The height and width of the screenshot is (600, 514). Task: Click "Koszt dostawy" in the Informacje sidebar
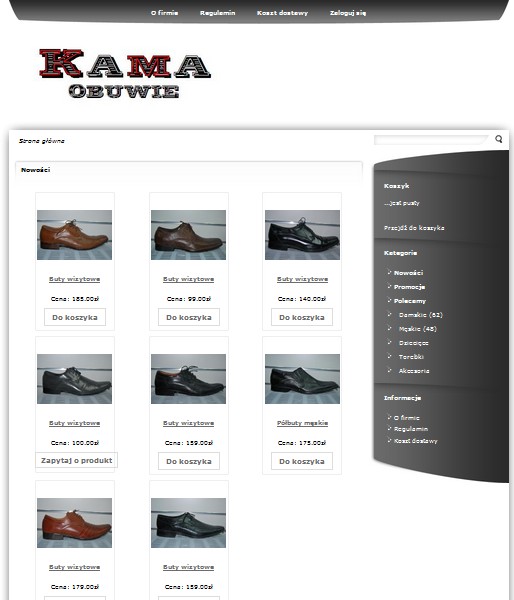(416, 441)
